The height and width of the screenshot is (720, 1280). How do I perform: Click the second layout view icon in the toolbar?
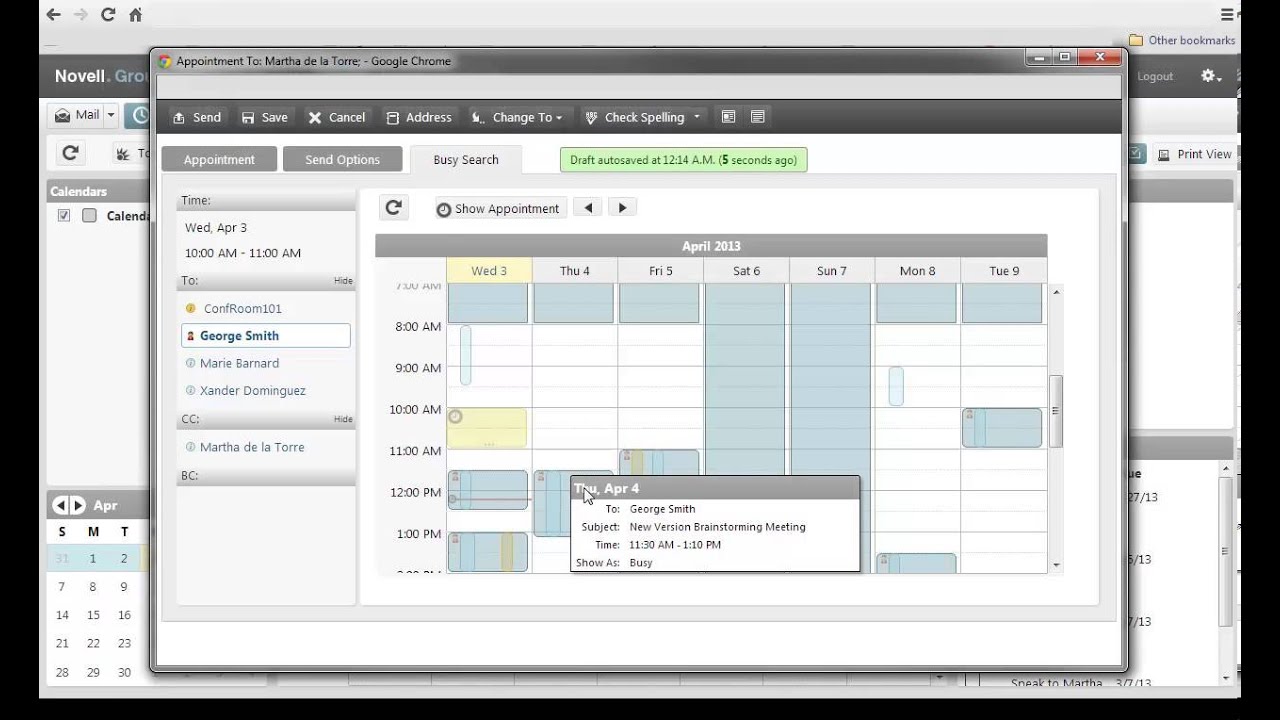pyautogui.click(x=758, y=117)
